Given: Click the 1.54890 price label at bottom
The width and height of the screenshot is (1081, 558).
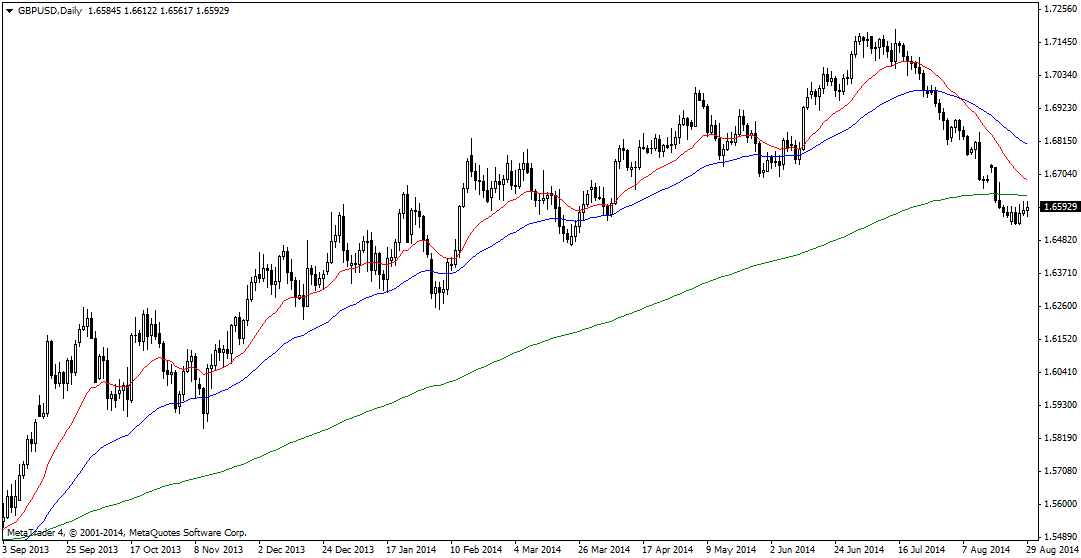Looking at the screenshot, I should click(1059, 537).
